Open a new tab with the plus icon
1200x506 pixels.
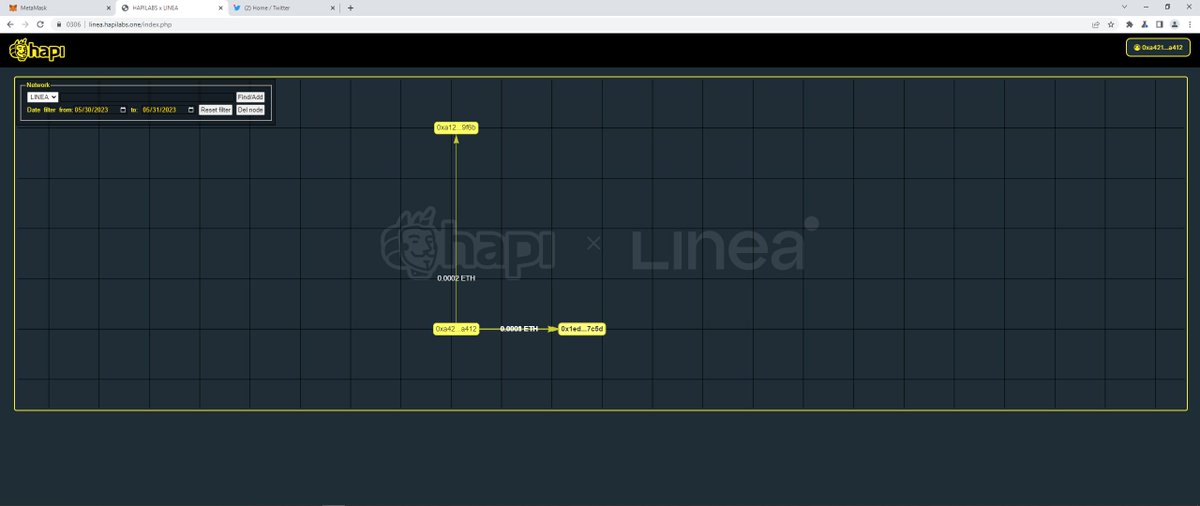(x=350, y=7)
